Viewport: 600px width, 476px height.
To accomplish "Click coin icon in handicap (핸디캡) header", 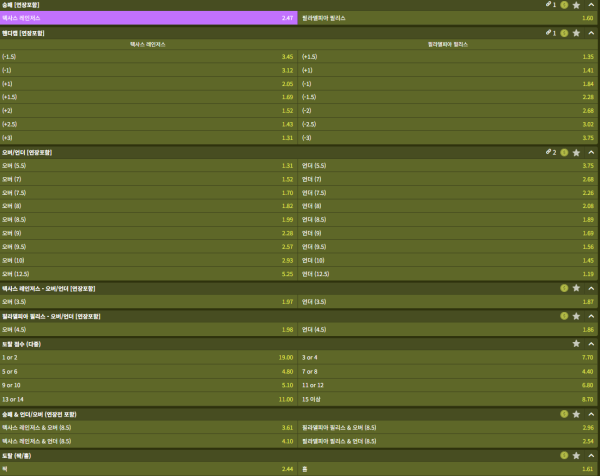I will (x=564, y=33).
